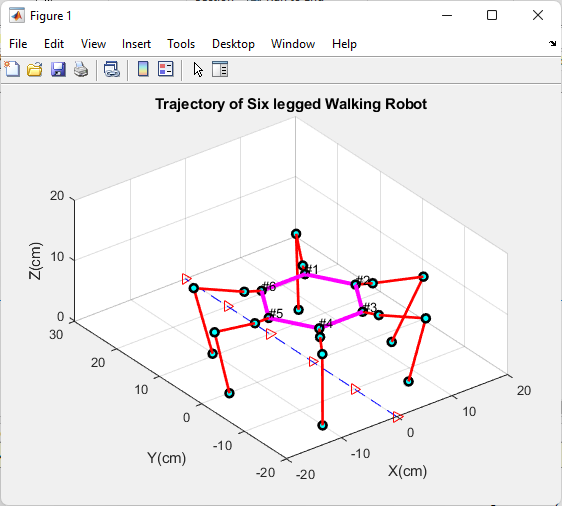Click the dock figure arrow in the menu bar
Screen dimensions: 562x506
pos(552,43)
